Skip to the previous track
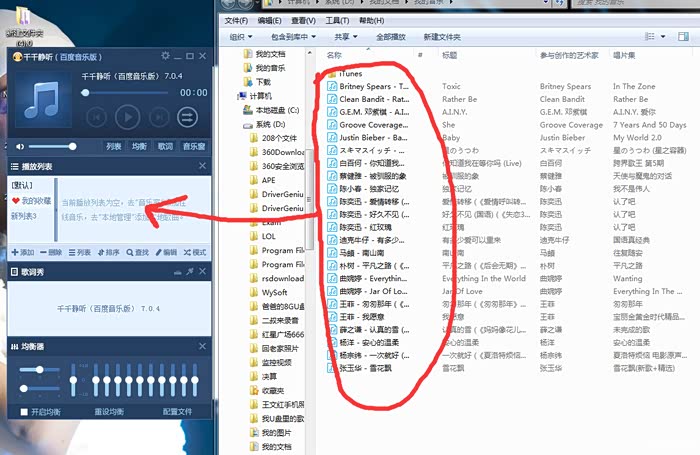The width and height of the screenshot is (700, 455). tap(97, 117)
